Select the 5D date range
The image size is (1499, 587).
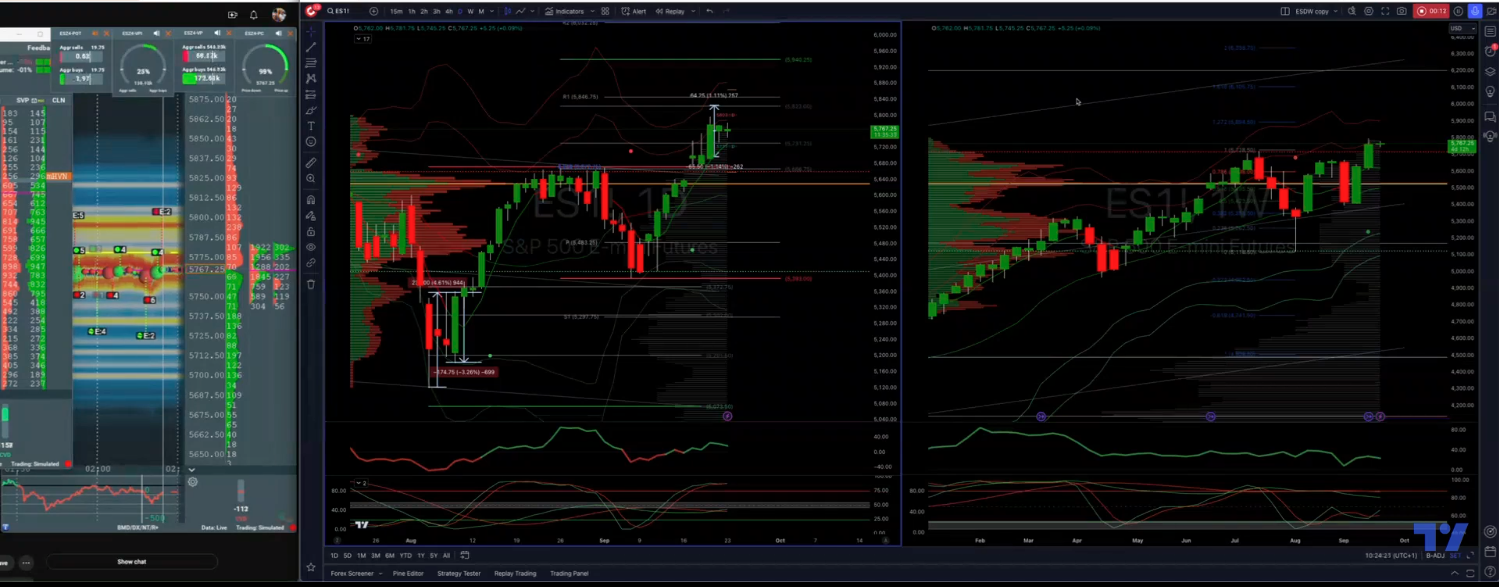click(347, 555)
